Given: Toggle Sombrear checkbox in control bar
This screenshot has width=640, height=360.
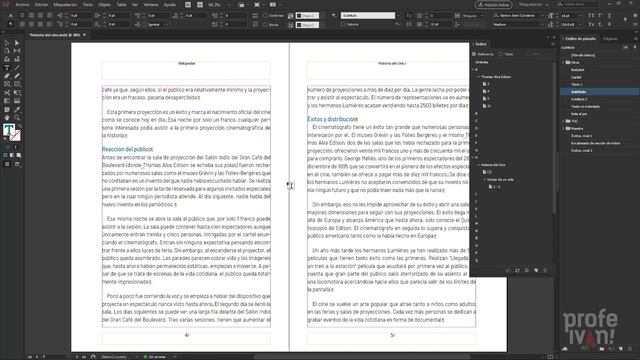Looking at the screenshot, I should tap(265, 16).
